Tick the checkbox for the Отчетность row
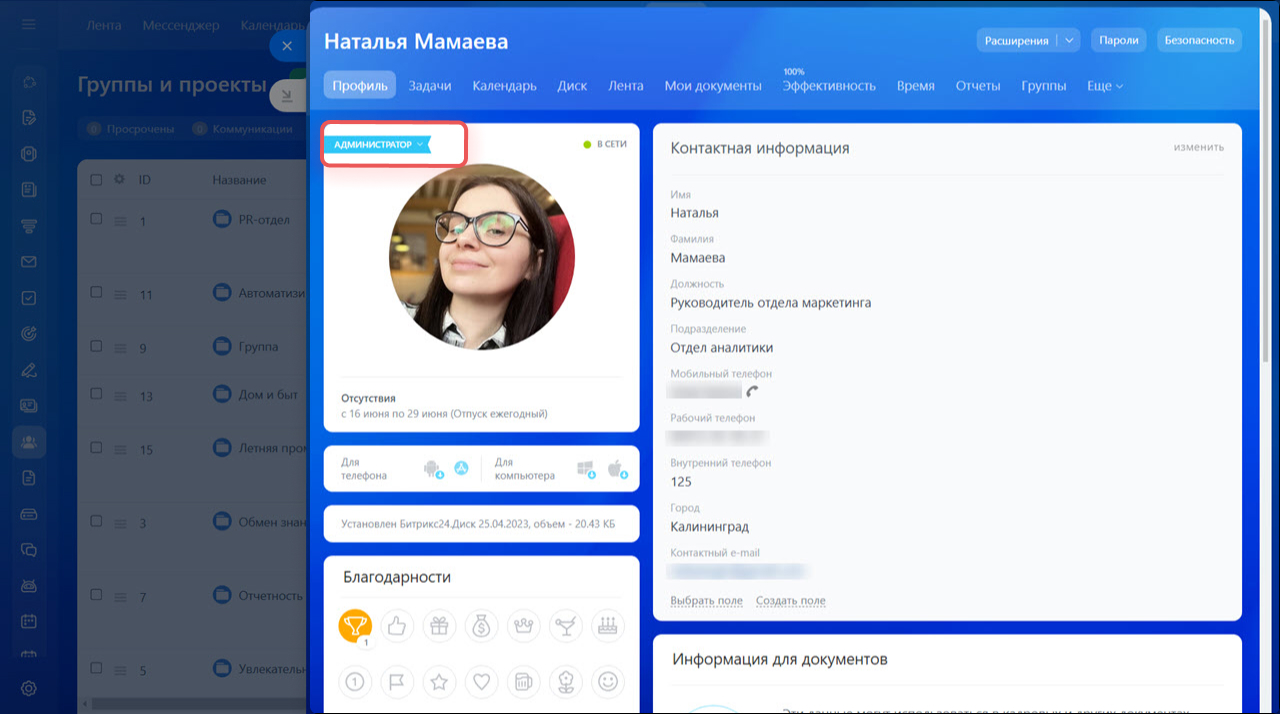This screenshot has height=714, width=1280. [x=96, y=594]
